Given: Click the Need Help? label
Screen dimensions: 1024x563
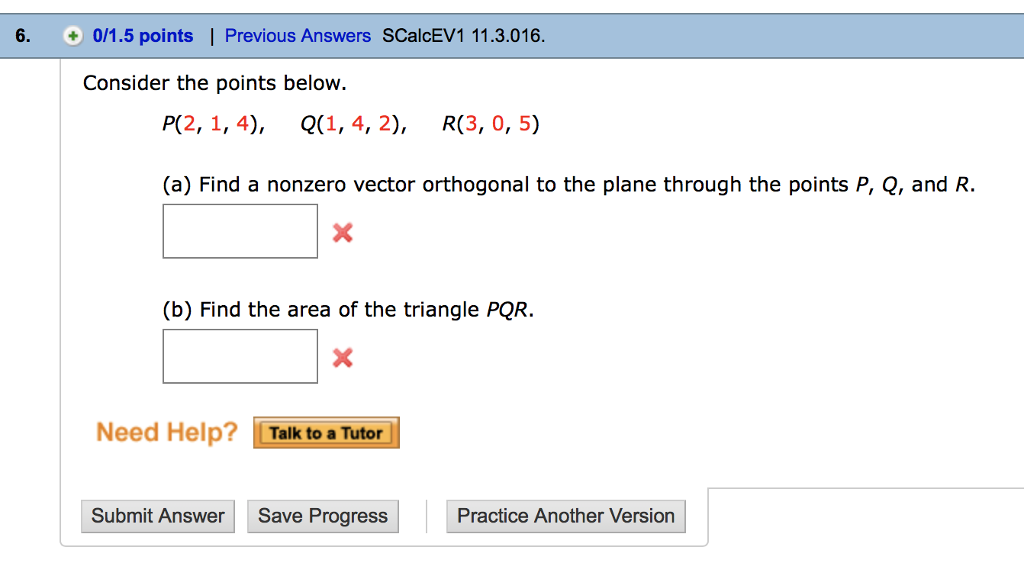Looking at the screenshot, I should click(x=167, y=432).
